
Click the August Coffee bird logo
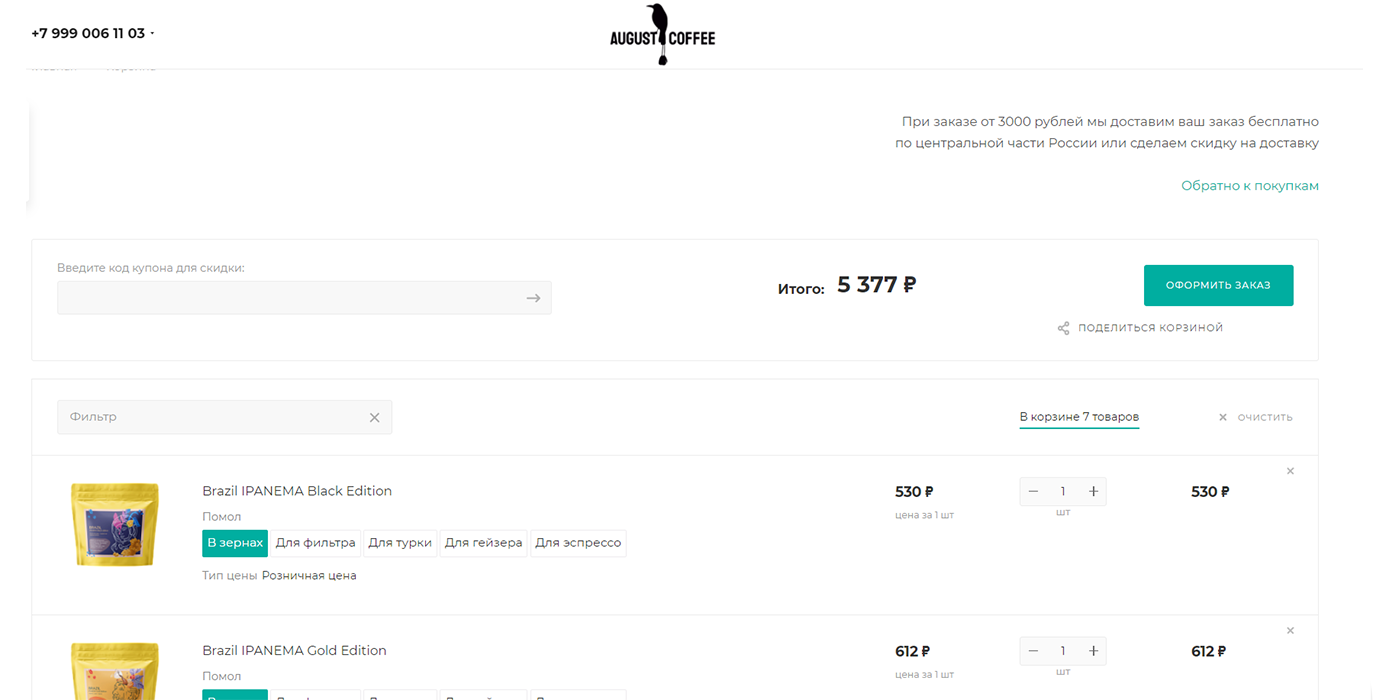click(x=662, y=35)
